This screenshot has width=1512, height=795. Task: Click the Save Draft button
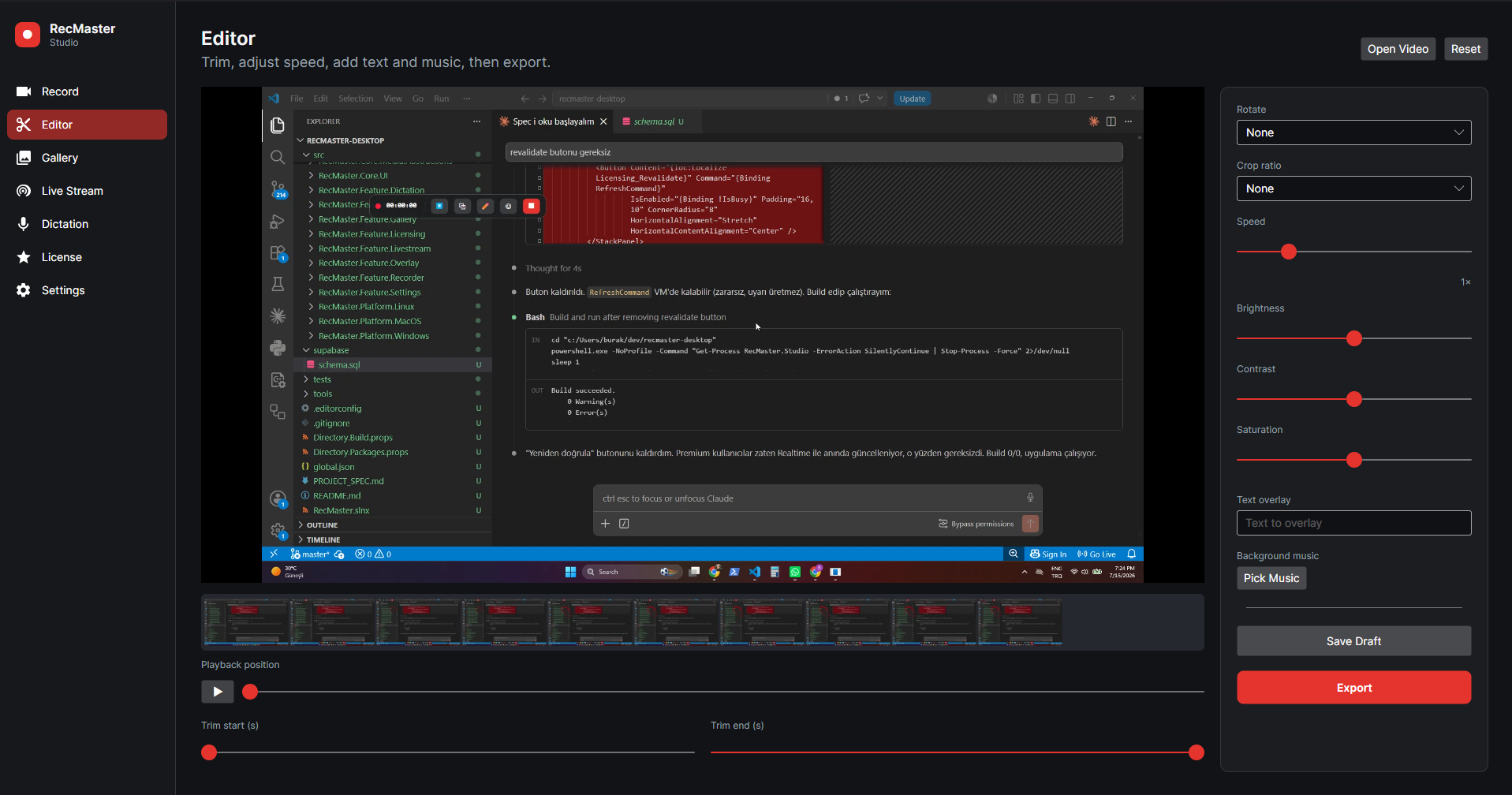[1353, 641]
